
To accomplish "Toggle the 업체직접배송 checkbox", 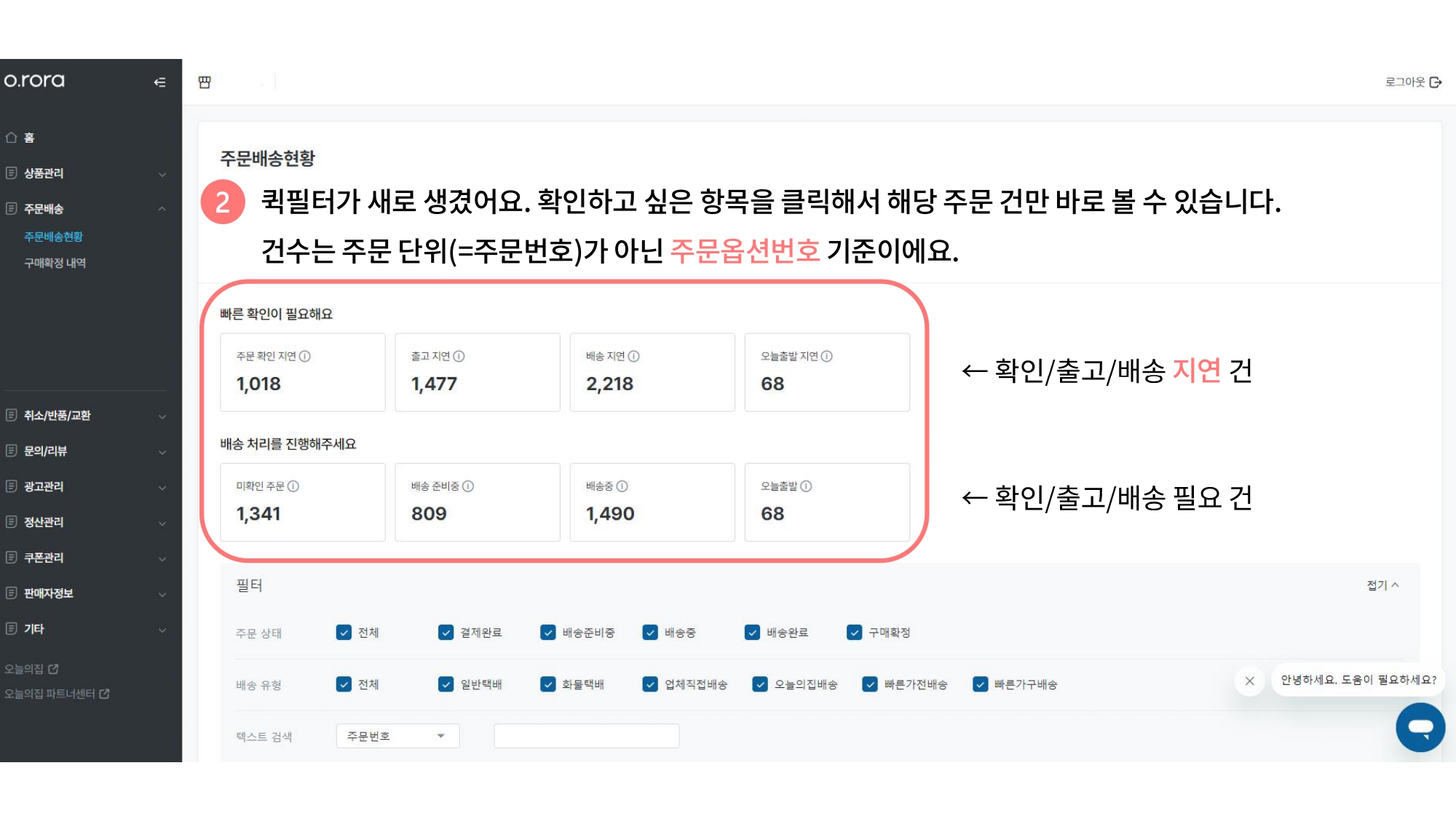I will 650,684.
